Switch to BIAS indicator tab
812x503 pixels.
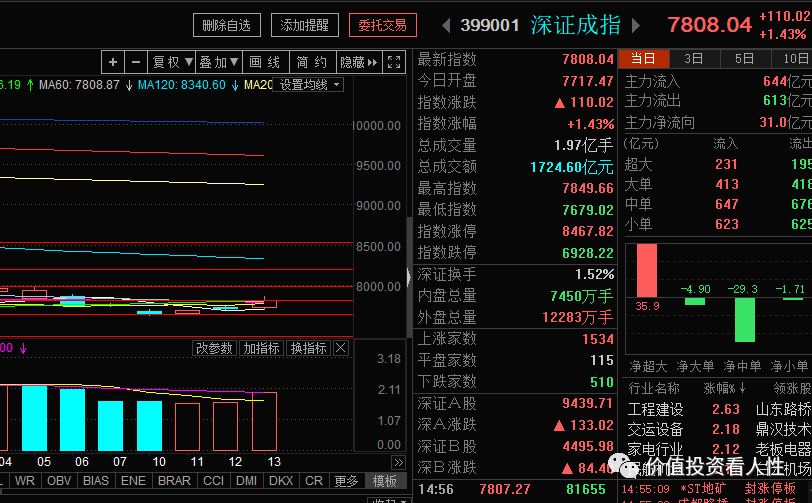coord(96,481)
